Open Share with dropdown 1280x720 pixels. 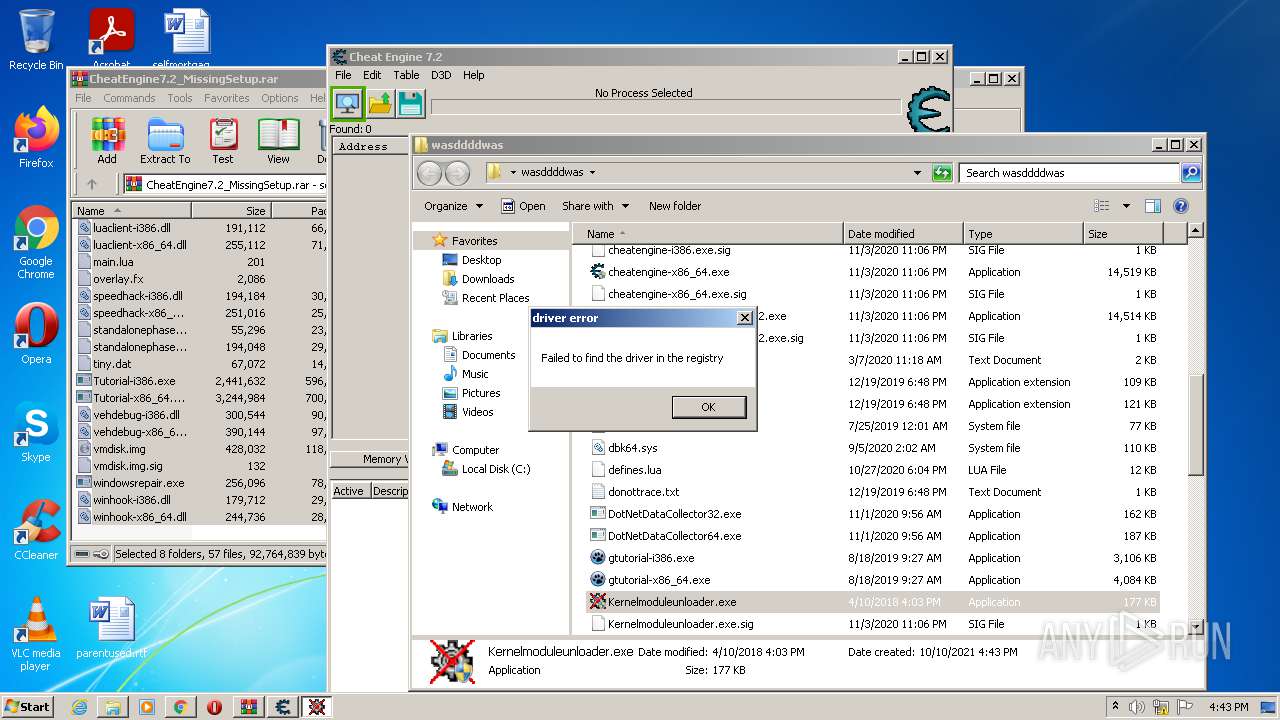pyautogui.click(x=596, y=206)
